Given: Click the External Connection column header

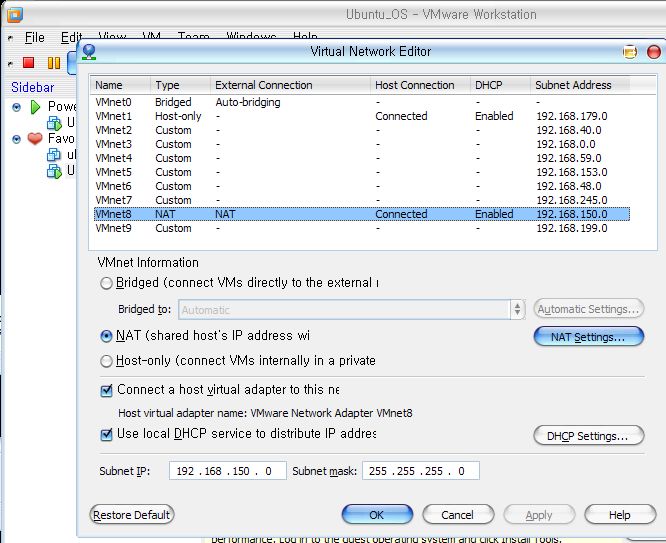Looking at the screenshot, I should click(x=290, y=85).
